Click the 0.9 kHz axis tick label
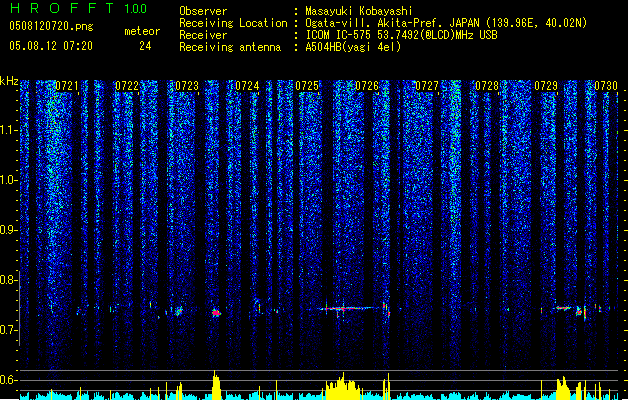Viewport: 629px width, 400px height. click(x=8, y=230)
